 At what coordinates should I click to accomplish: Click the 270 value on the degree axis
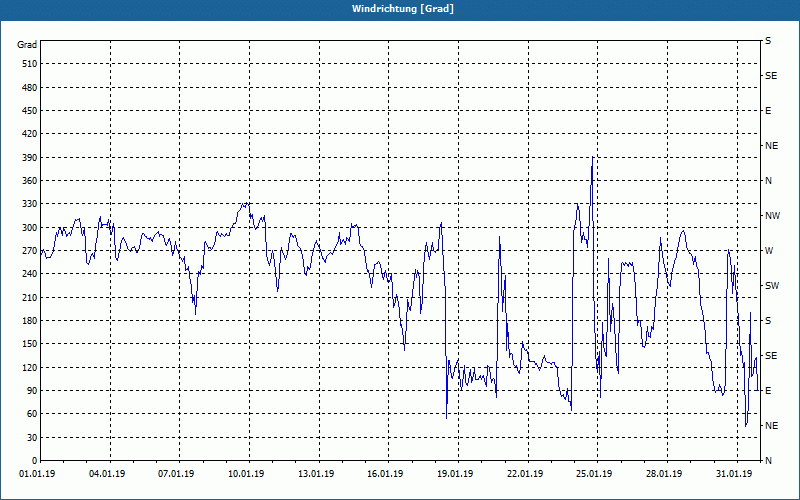point(30,251)
